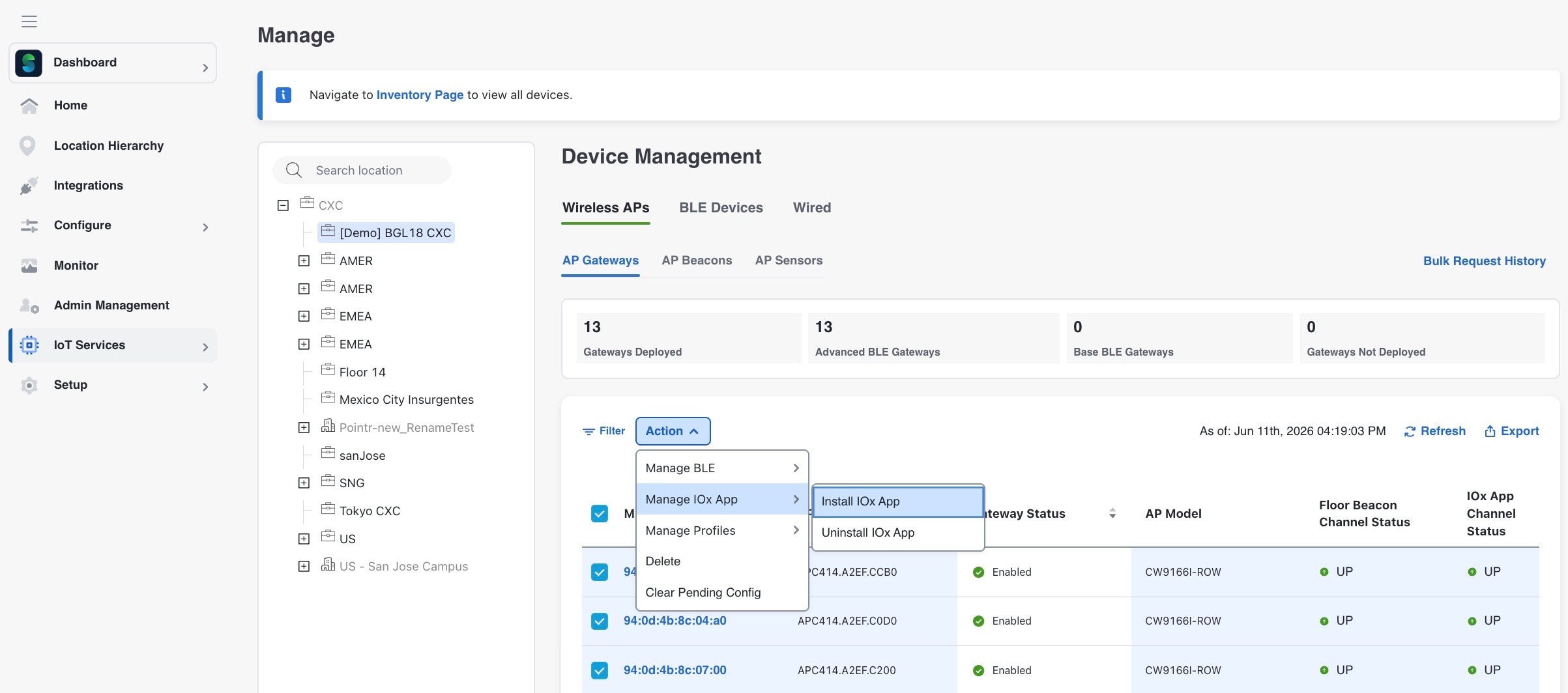Open Bulk Request History
The image size is (1568, 693).
point(1484,261)
